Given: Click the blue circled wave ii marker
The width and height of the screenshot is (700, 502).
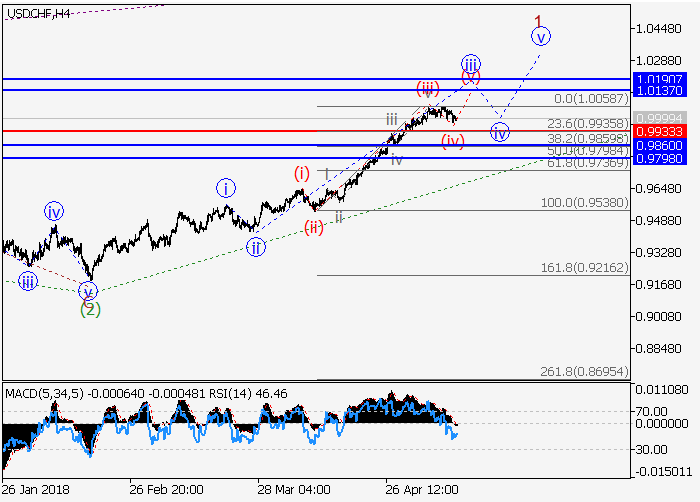Looking at the screenshot, I should point(257,247).
